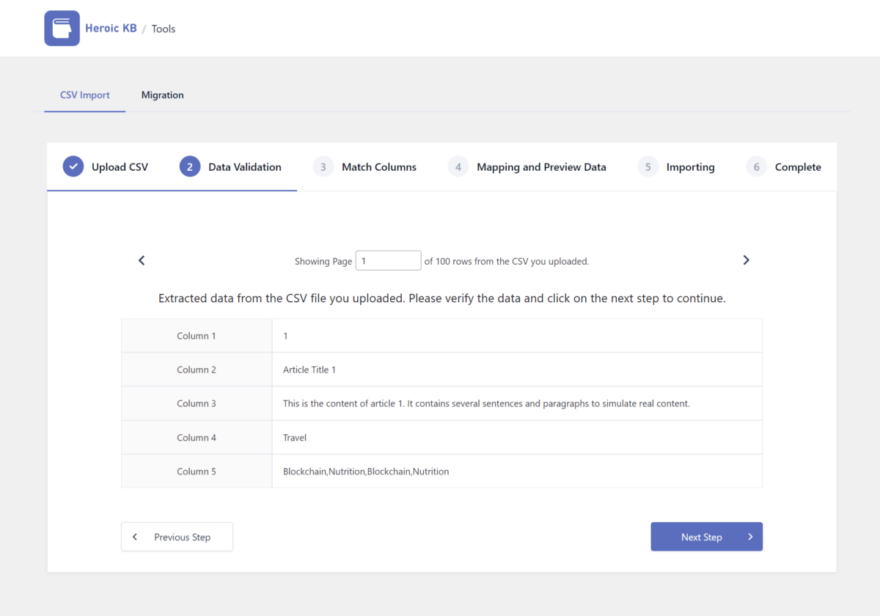Image resolution: width=880 pixels, height=616 pixels.
Task: Click the Article Title 1 cell
Action: point(310,369)
